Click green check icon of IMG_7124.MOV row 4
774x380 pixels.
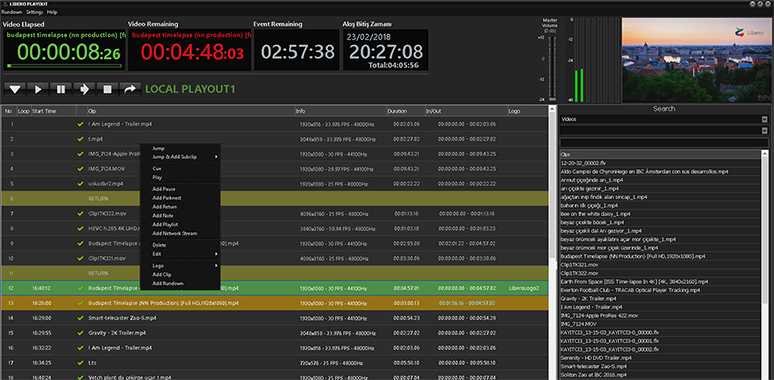click(80, 169)
